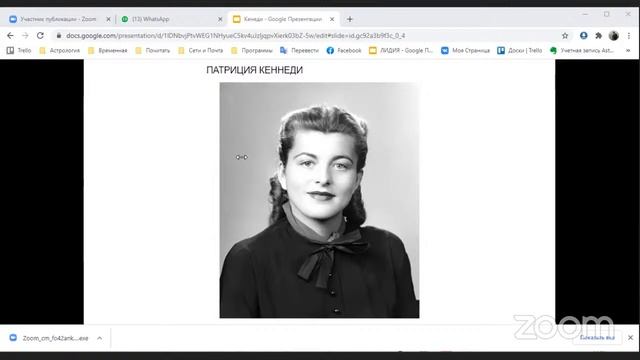
Task: Close the Zoom browser tab
Action: click(x=108, y=19)
